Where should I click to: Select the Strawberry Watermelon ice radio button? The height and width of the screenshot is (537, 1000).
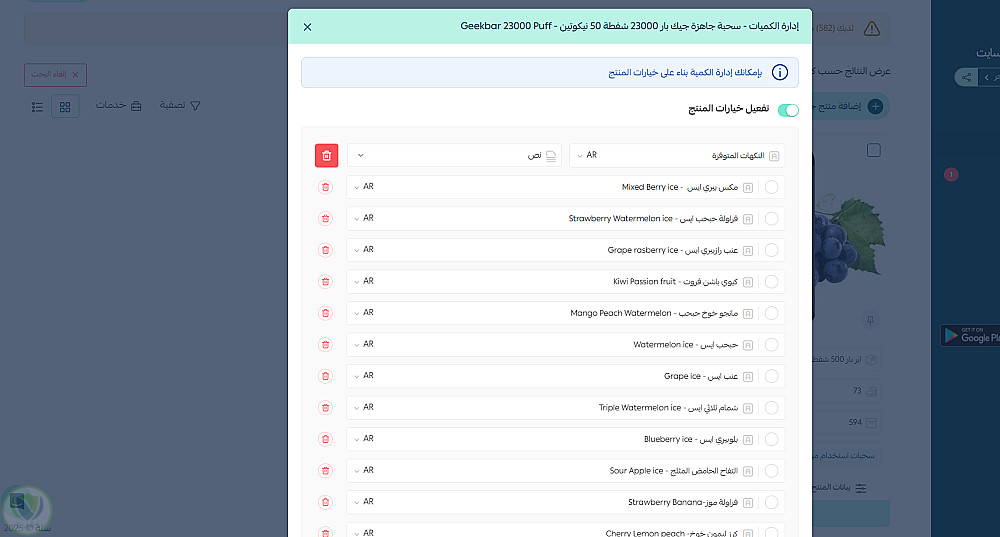pos(772,219)
